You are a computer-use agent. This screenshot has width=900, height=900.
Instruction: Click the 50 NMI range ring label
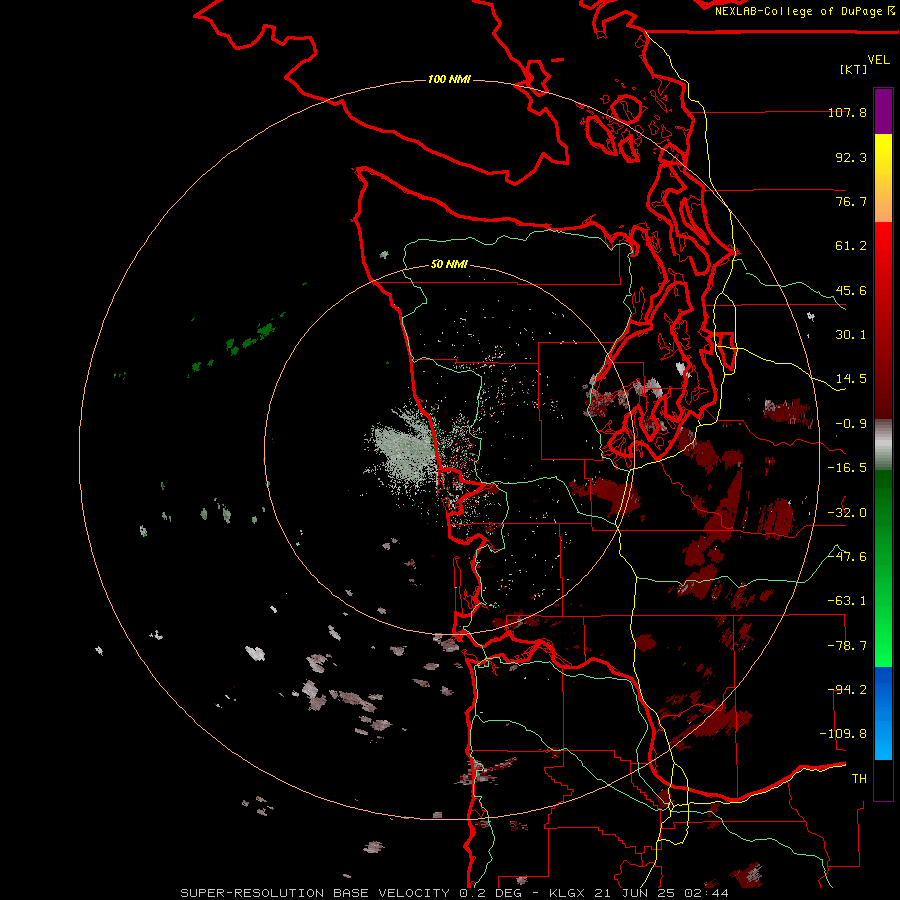click(449, 264)
